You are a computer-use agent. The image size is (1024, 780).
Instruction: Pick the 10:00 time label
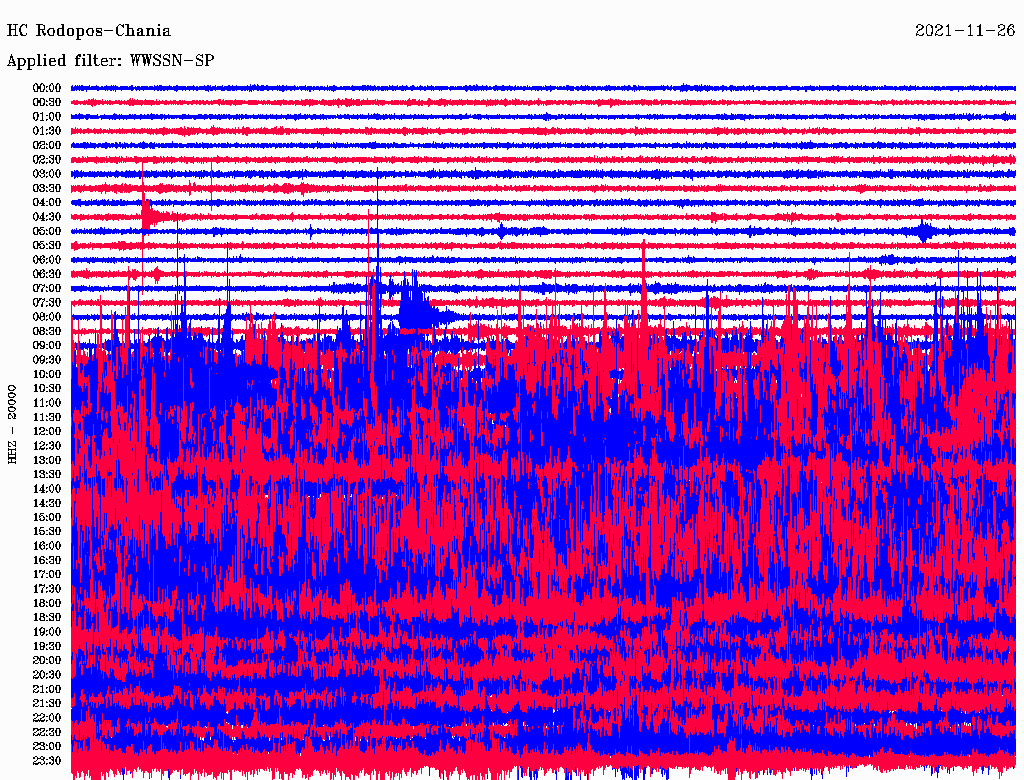pos(47,374)
